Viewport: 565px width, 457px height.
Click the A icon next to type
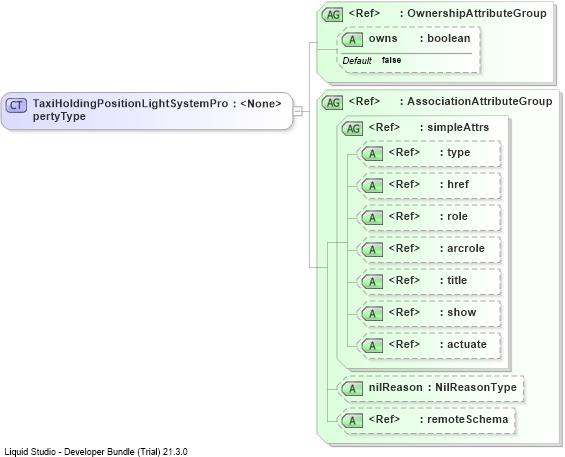[372, 154]
